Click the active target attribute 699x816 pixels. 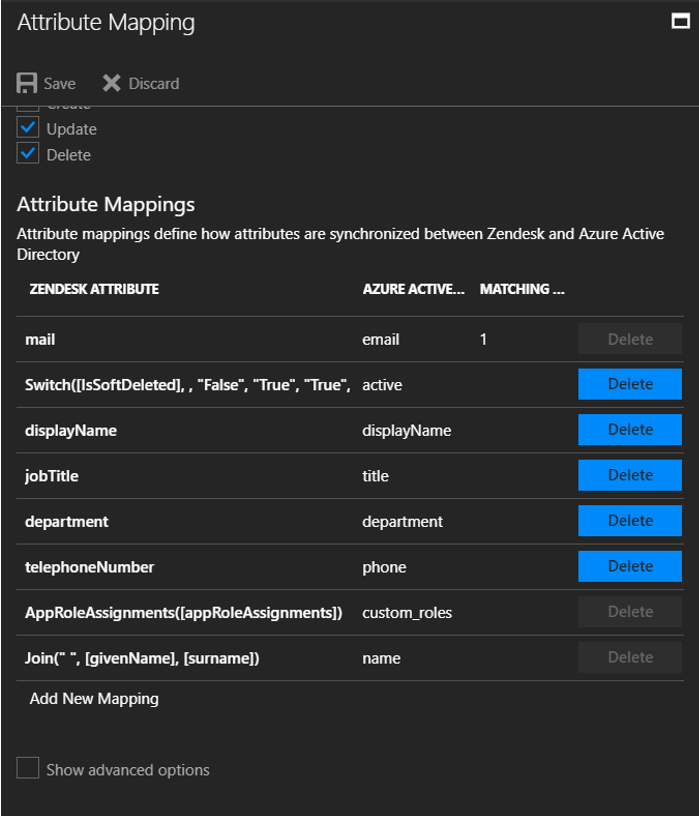coord(382,385)
